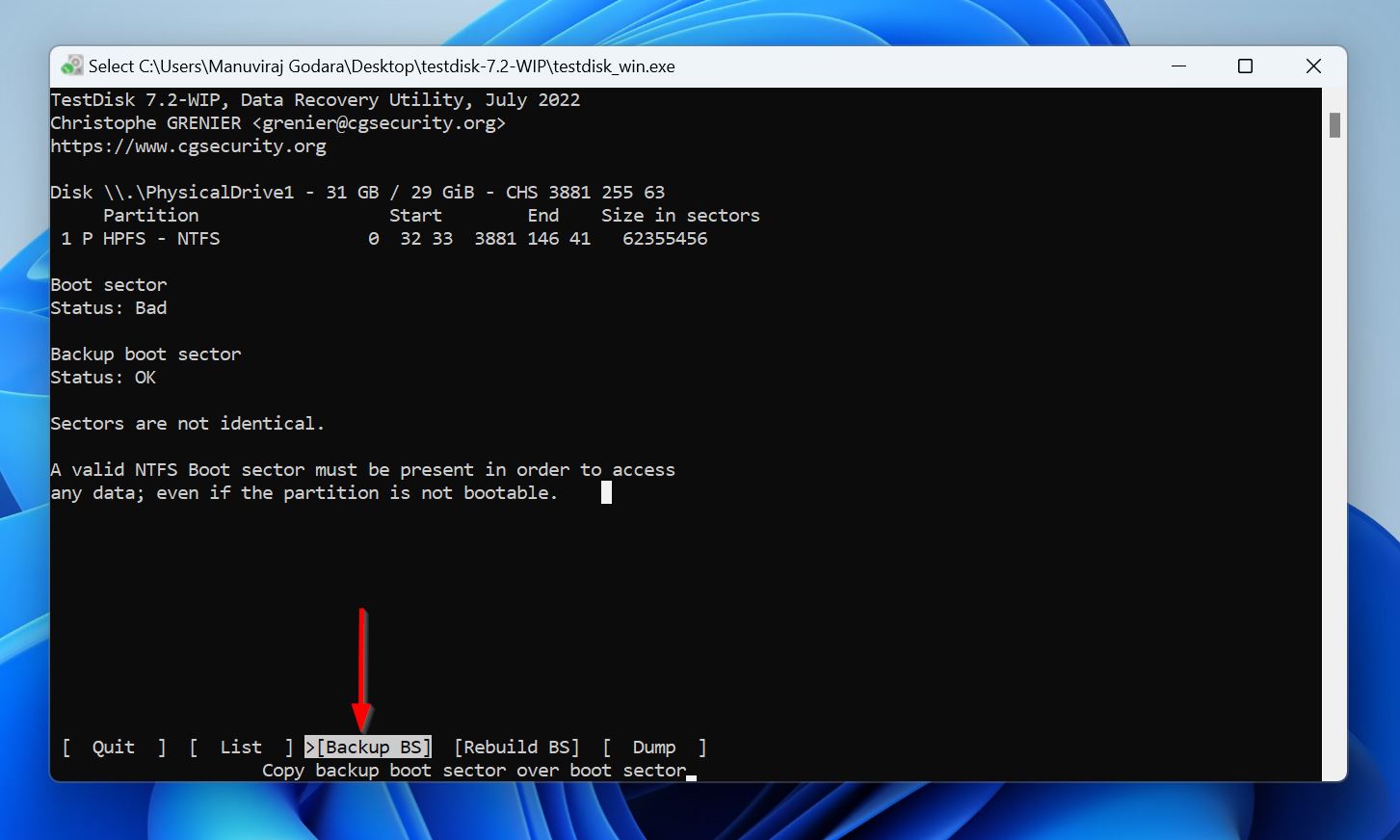Select the List menu option
Image resolution: width=1400 pixels, height=840 pixels.
241,748
